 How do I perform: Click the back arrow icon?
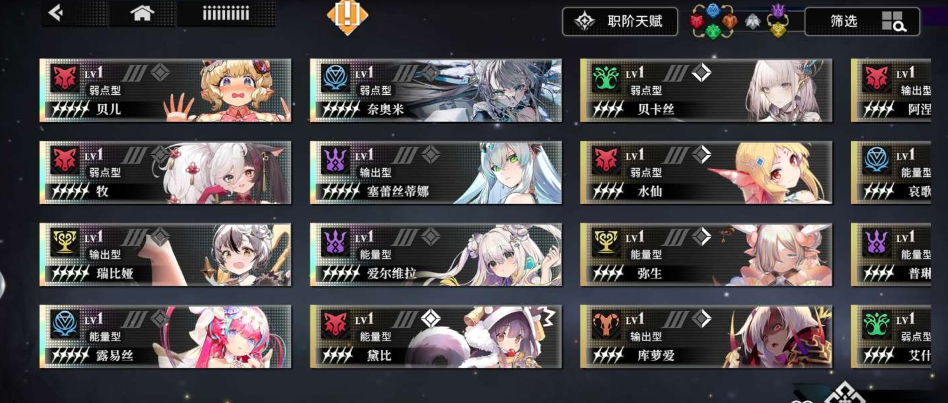pos(56,13)
